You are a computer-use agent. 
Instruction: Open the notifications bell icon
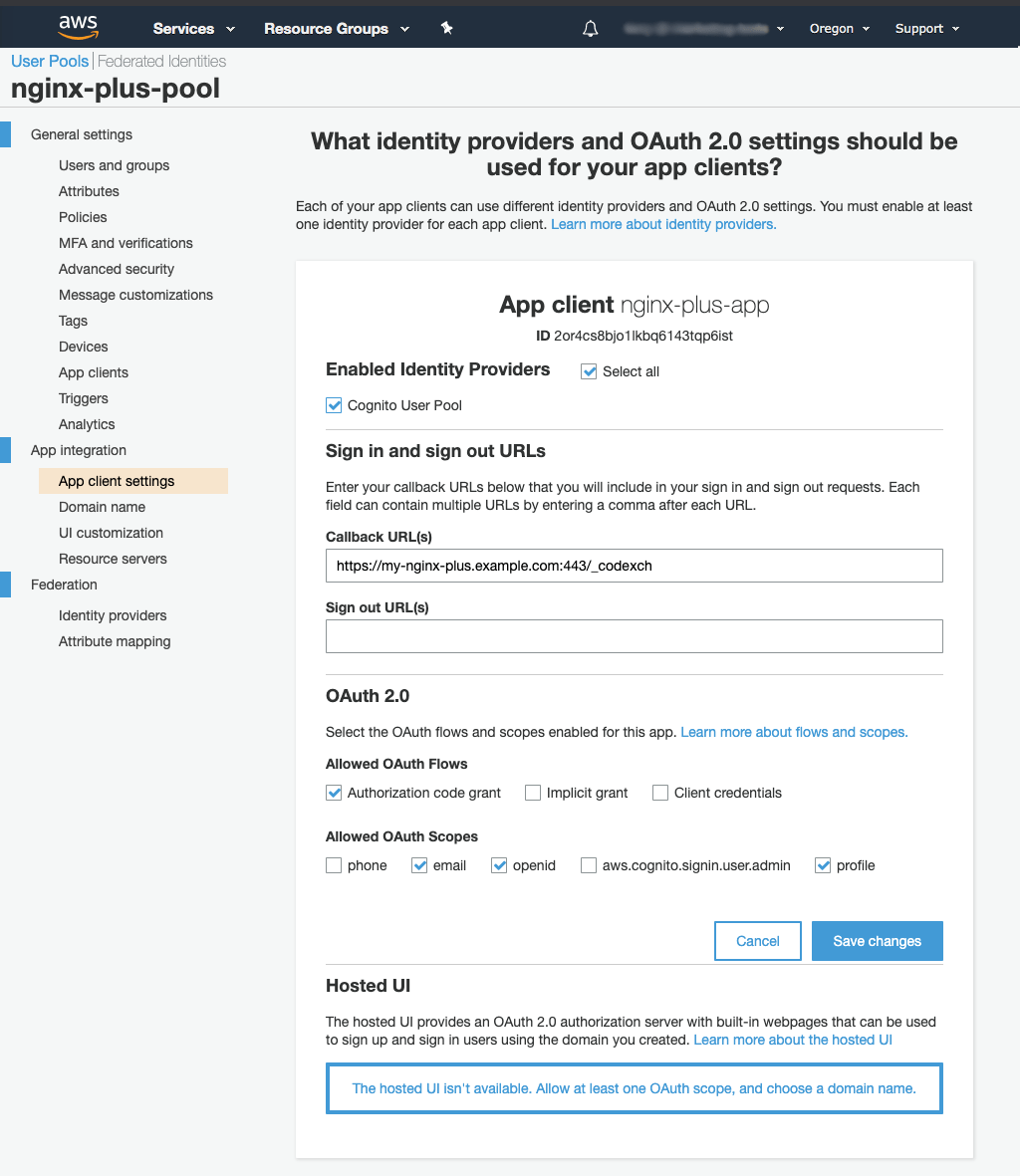590,29
